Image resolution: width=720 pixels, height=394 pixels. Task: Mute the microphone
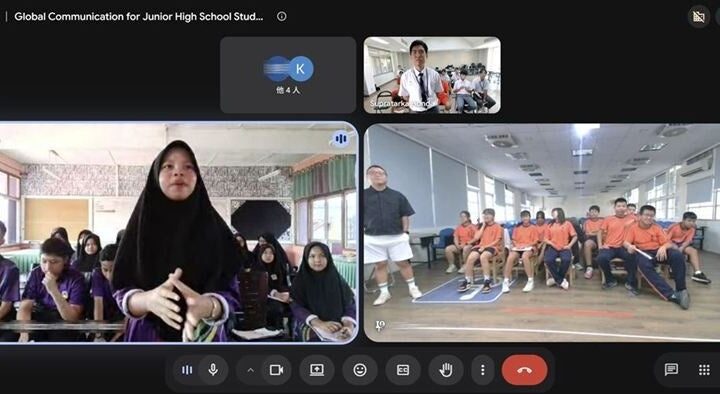(213, 370)
